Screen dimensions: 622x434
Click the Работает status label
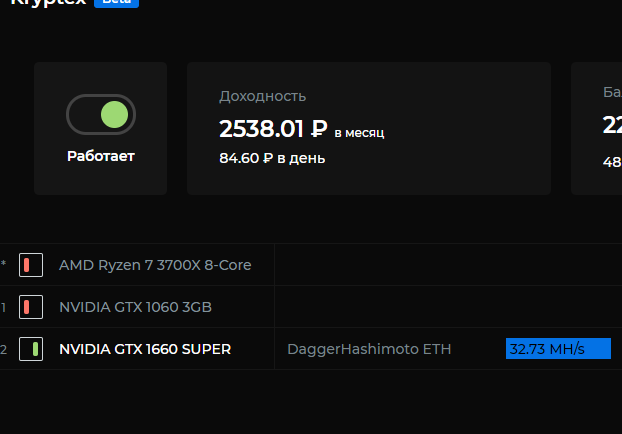pos(101,156)
